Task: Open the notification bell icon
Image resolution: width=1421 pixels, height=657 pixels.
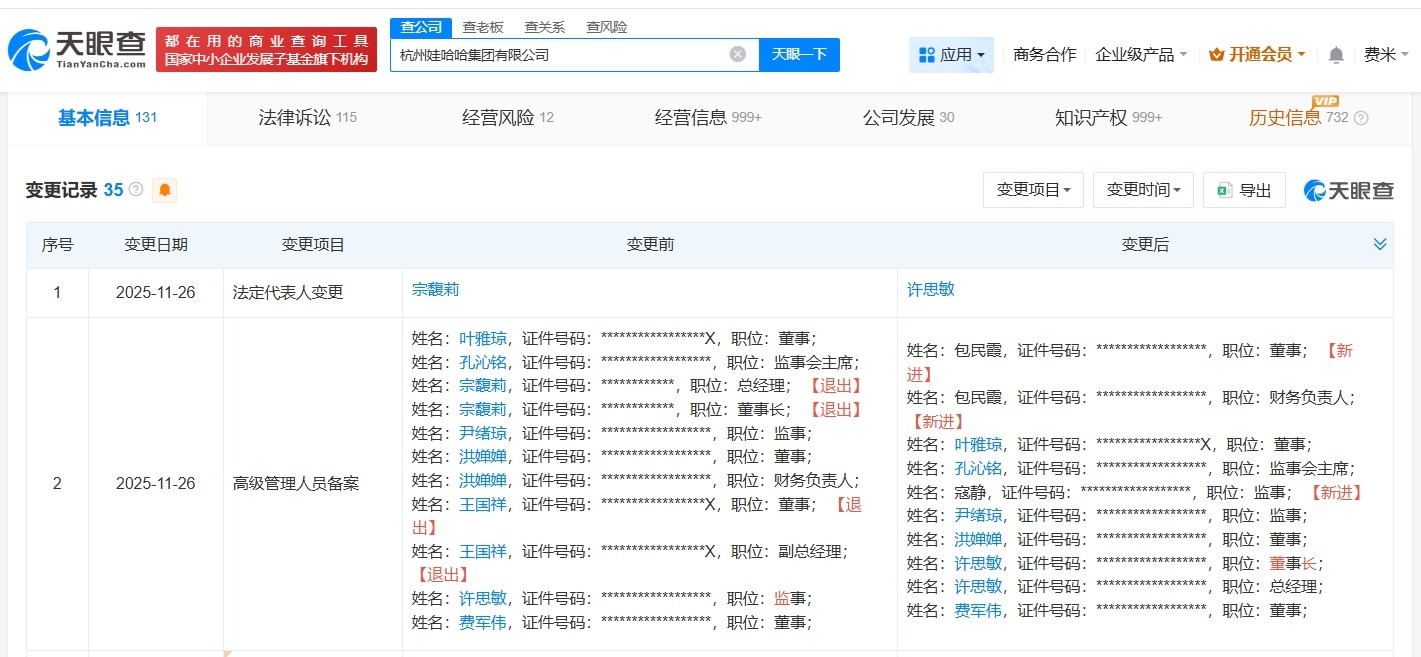Action: [x=1334, y=55]
